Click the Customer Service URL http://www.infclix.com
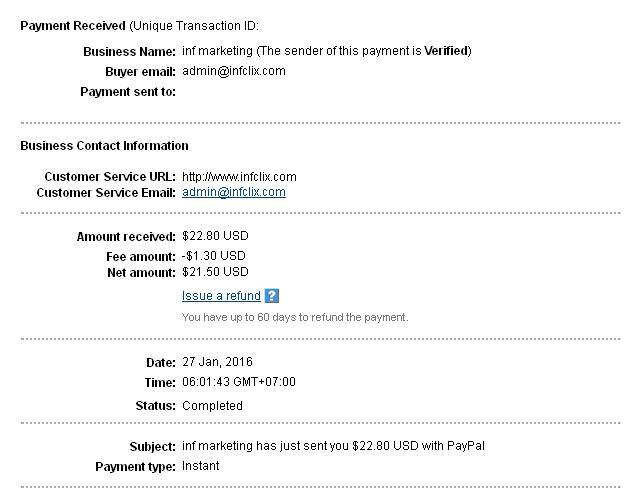This screenshot has width=640, height=494. click(239, 177)
